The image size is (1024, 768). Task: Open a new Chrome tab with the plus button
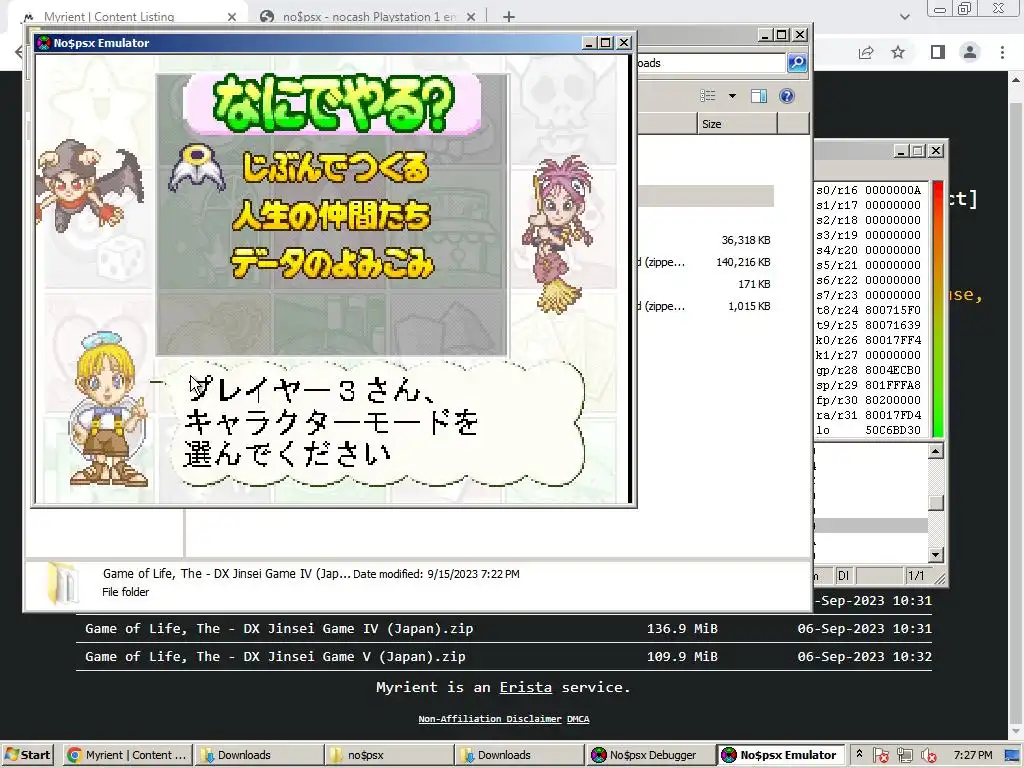click(509, 17)
